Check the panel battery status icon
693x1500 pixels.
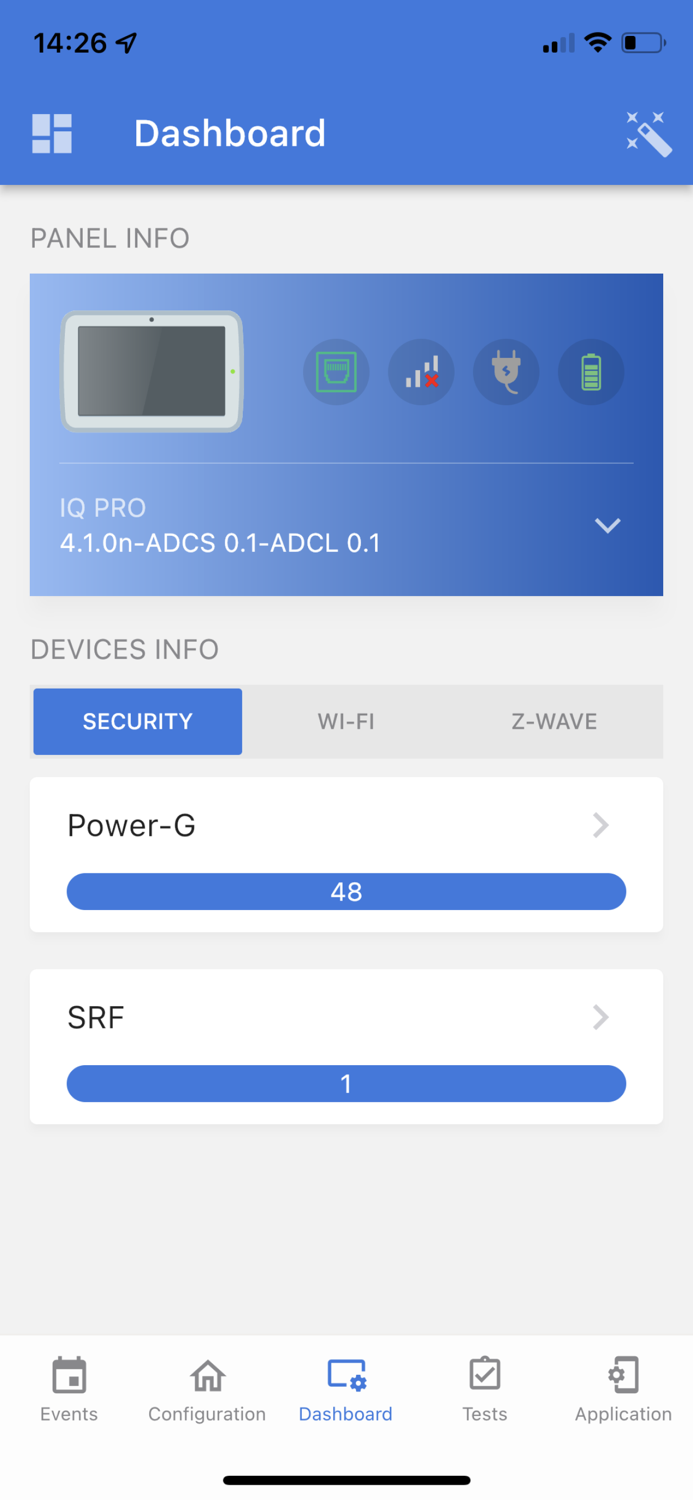pos(590,371)
